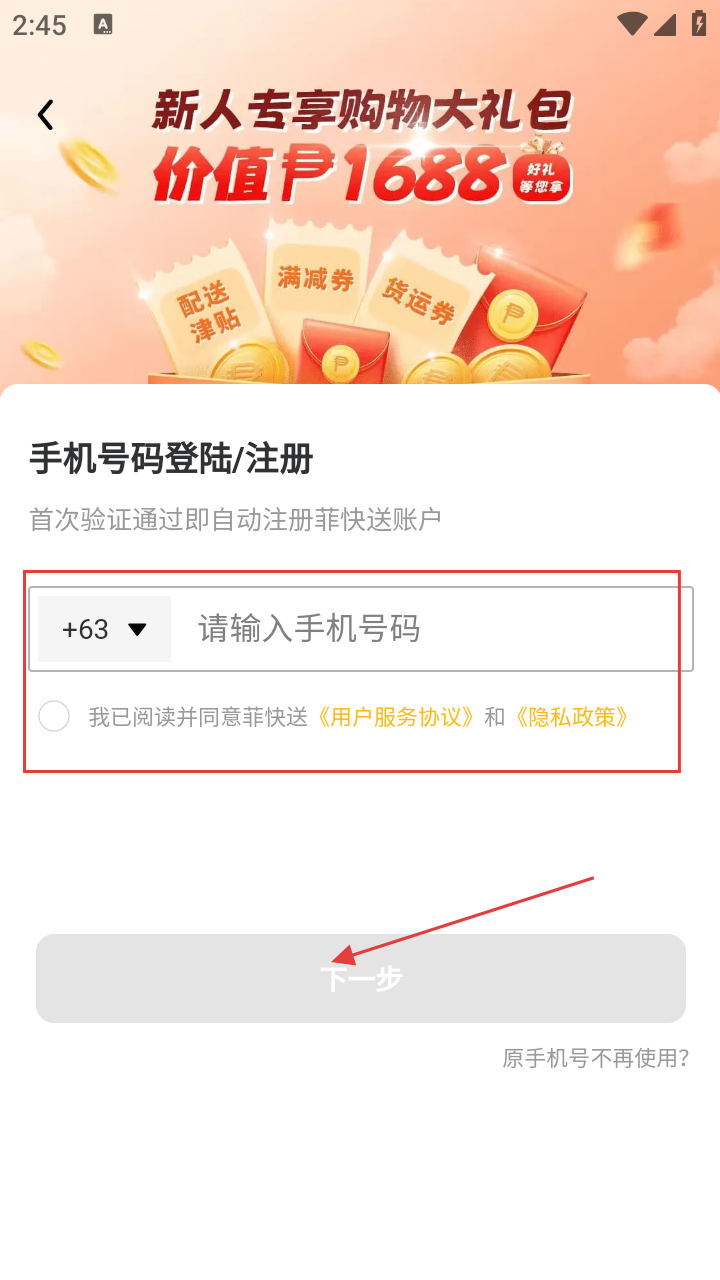Tap 原手机号不再使用? link

click(595, 1058)
